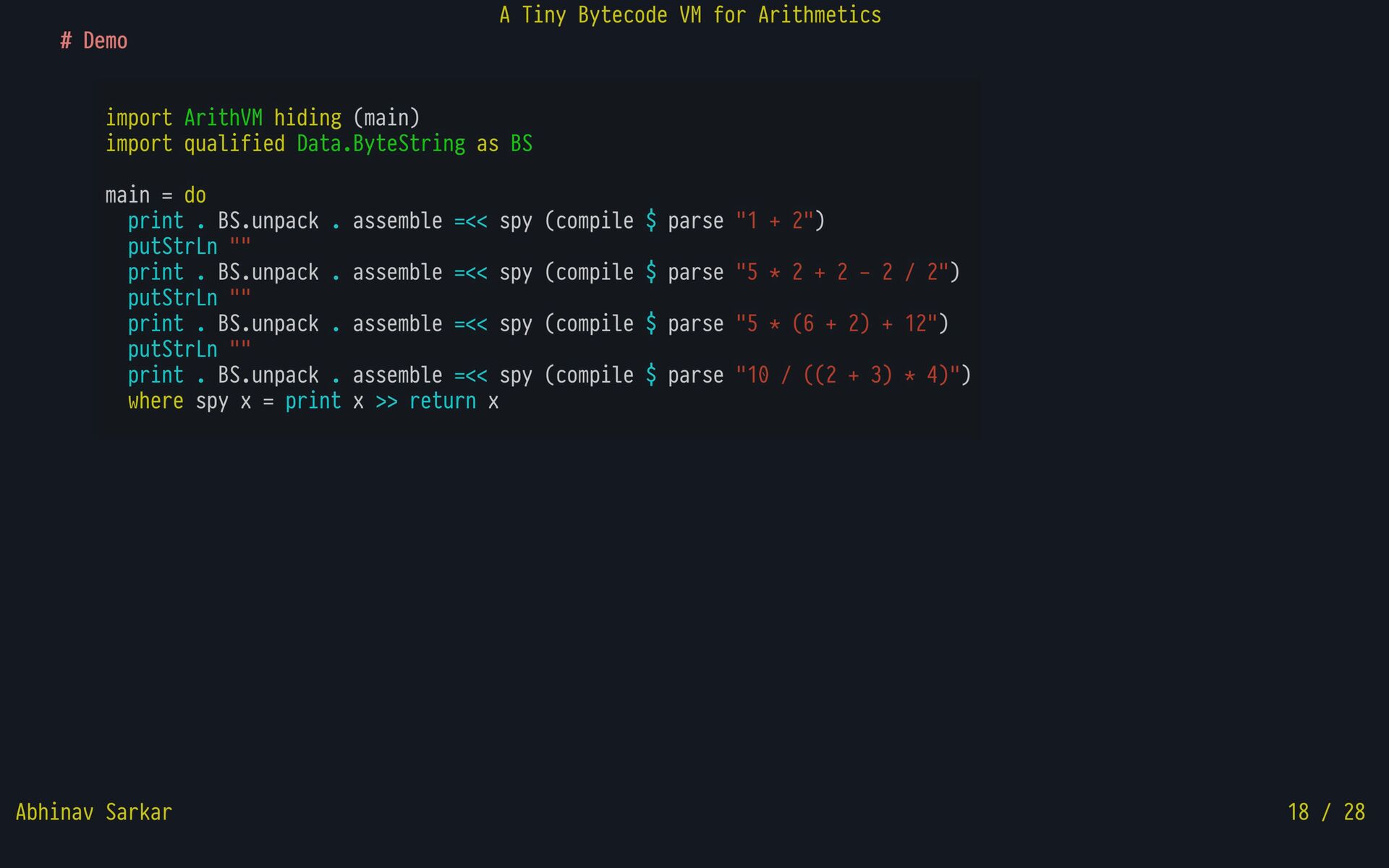Click the 'where' keyword on last line
Viewport: 1389px width, 868px height.
(x=156, y=401)
